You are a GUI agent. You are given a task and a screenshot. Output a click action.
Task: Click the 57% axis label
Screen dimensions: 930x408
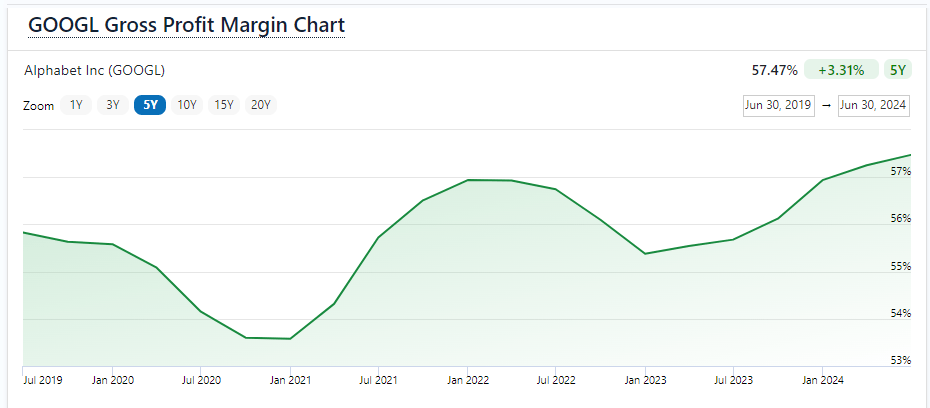pyautogui.click(x=900, y=171)
